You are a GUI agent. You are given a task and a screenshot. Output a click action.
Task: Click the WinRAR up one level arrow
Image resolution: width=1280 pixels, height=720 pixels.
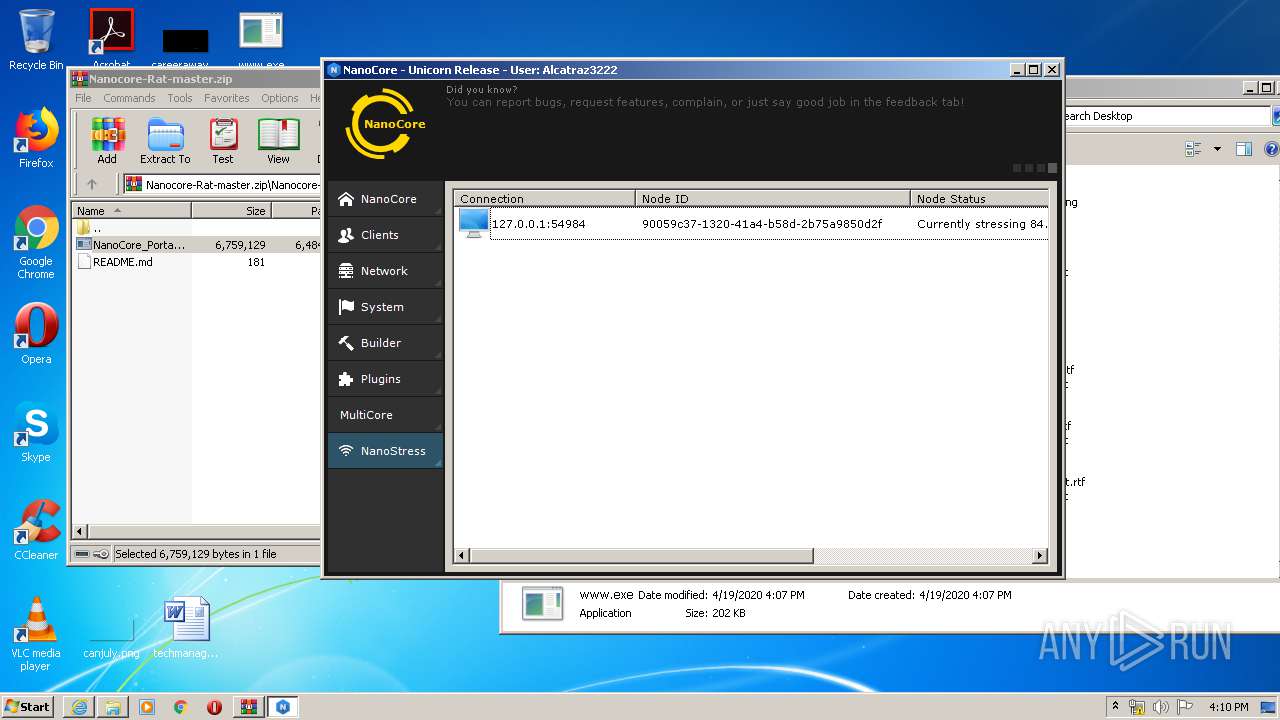92,184
